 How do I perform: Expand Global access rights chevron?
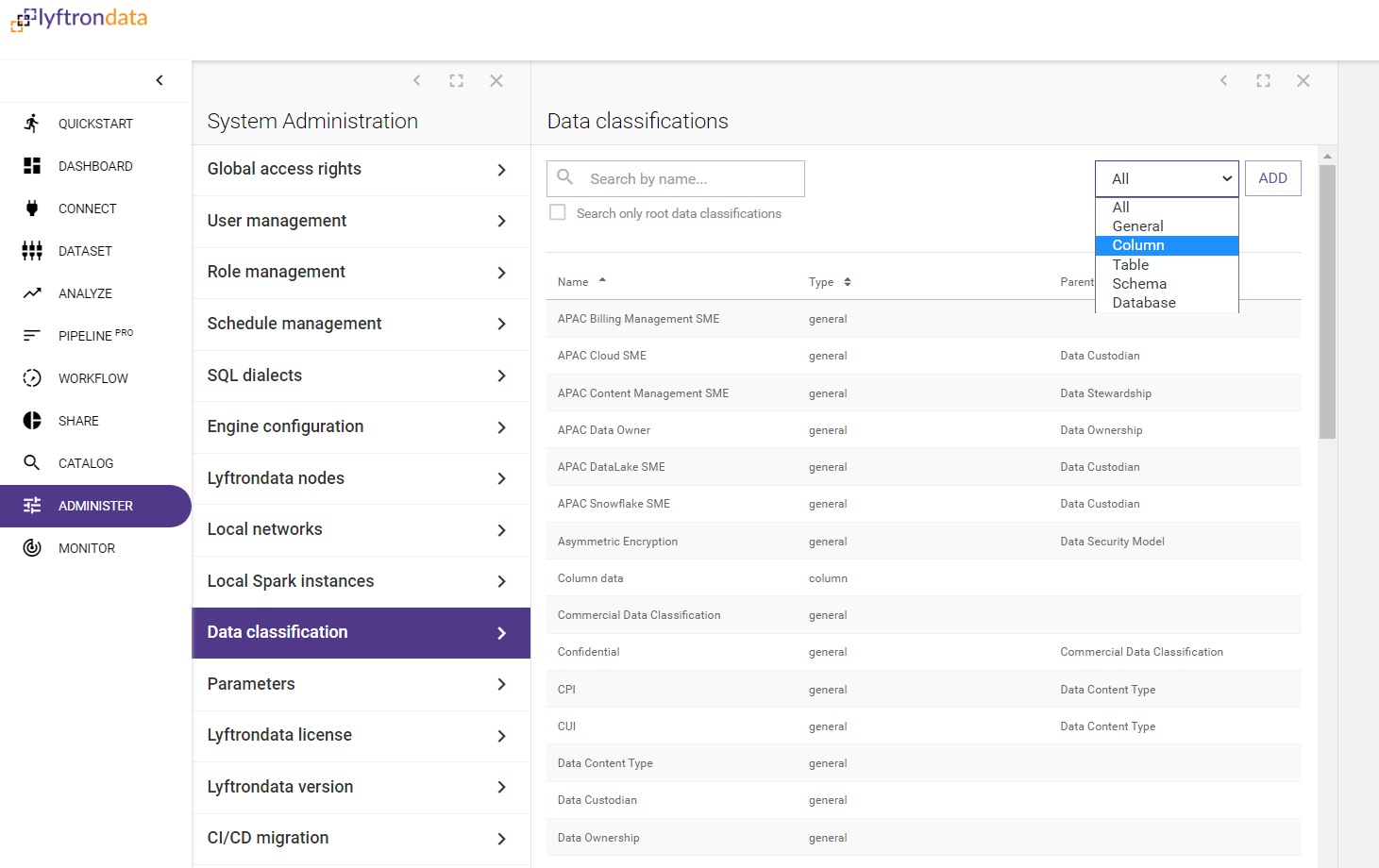[x=502, y=170]
